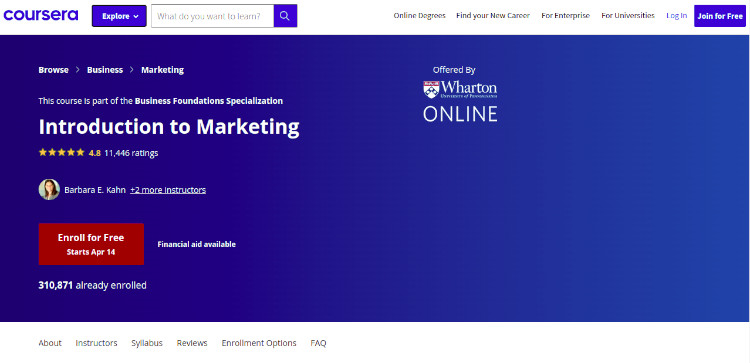Open instructor Barbara E. Kahn's name
The image size is (750, 363).
95,190
